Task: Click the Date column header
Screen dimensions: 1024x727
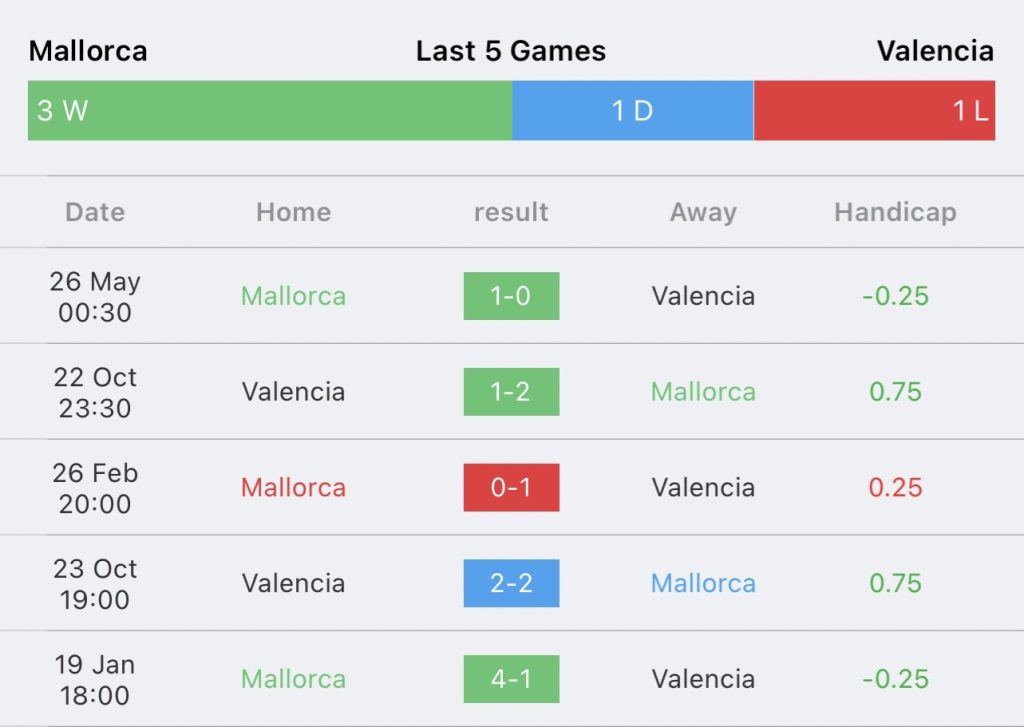Action: 95,212
